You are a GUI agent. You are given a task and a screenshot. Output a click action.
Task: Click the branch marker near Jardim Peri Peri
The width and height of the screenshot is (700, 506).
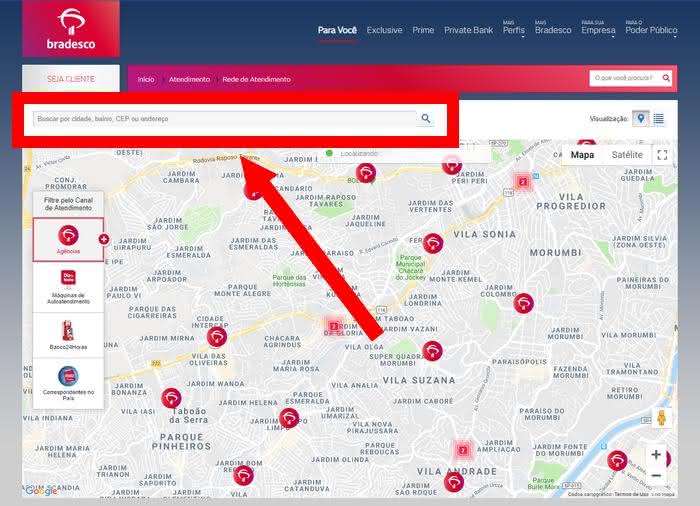452,165
